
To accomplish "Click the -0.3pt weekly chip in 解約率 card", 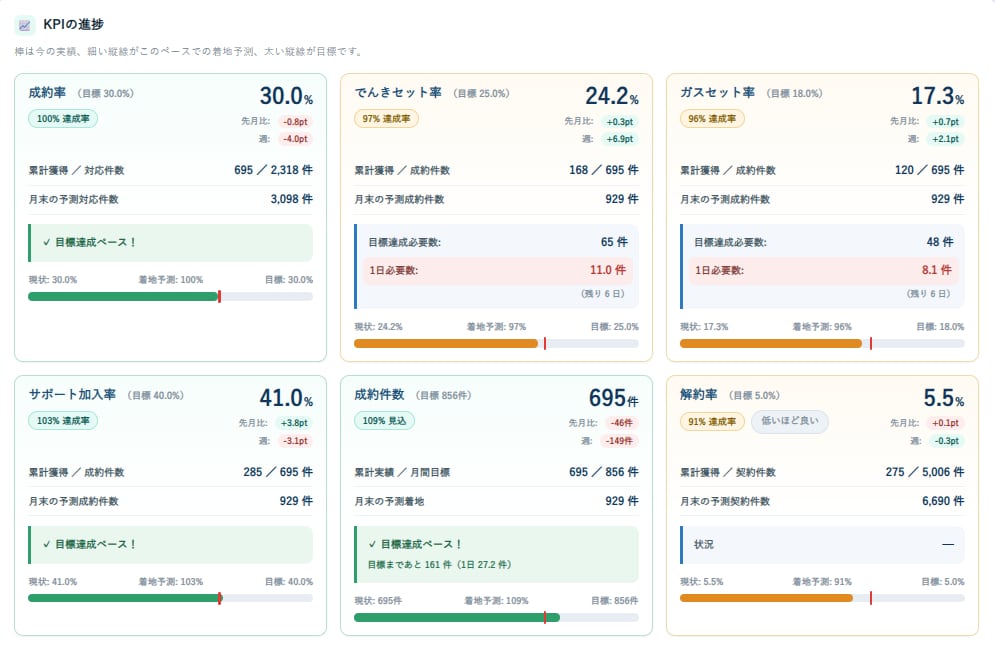I will [947, 441].
